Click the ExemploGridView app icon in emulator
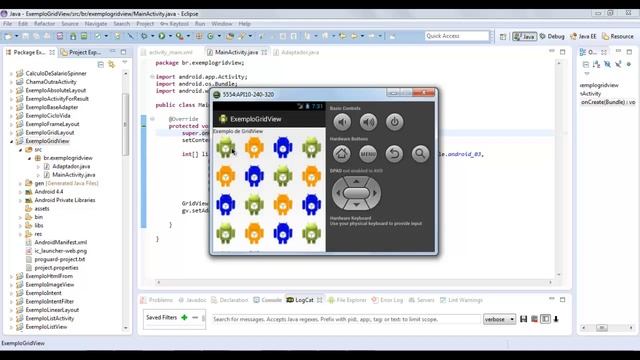 point(223,119)
